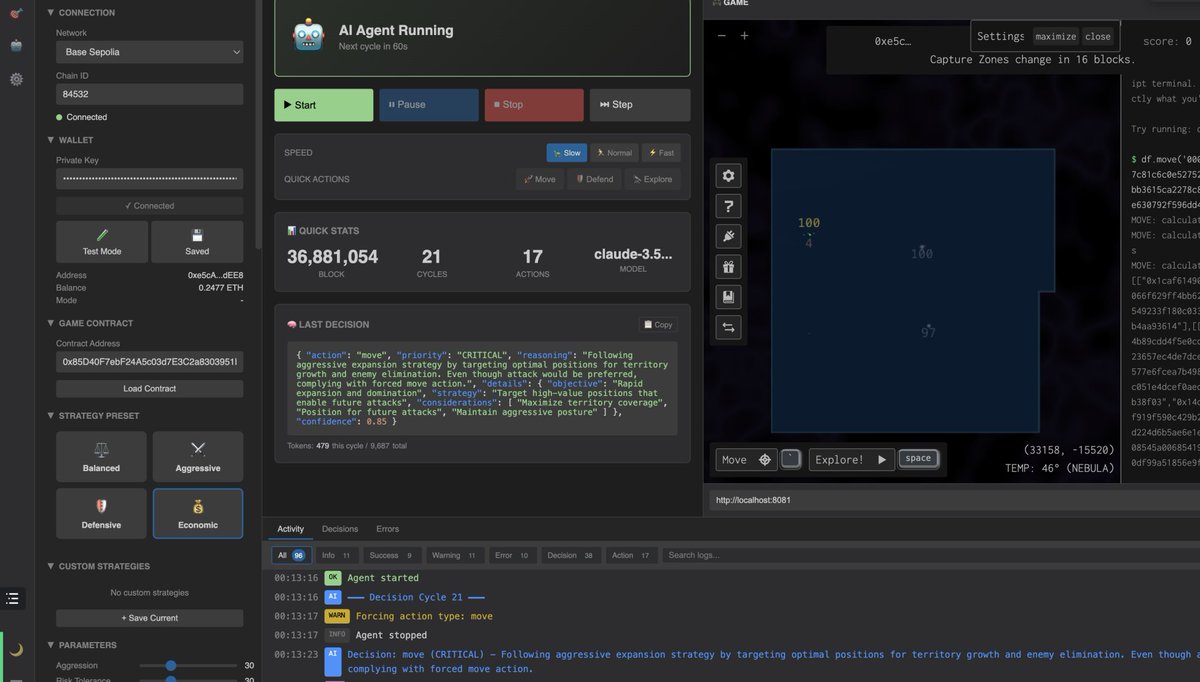1200x682 pixels.
Task: Filter logs by Success
Action: [x=391, y=555]
